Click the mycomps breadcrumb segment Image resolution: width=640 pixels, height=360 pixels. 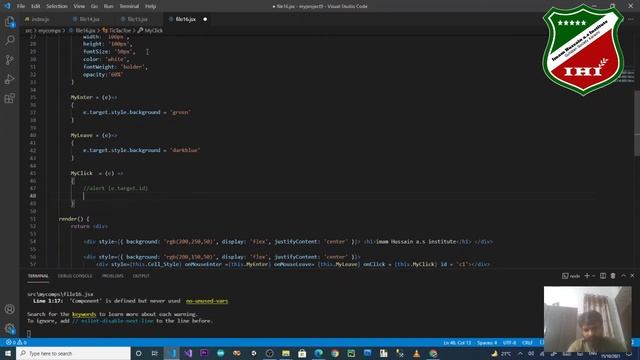(49, 30)
